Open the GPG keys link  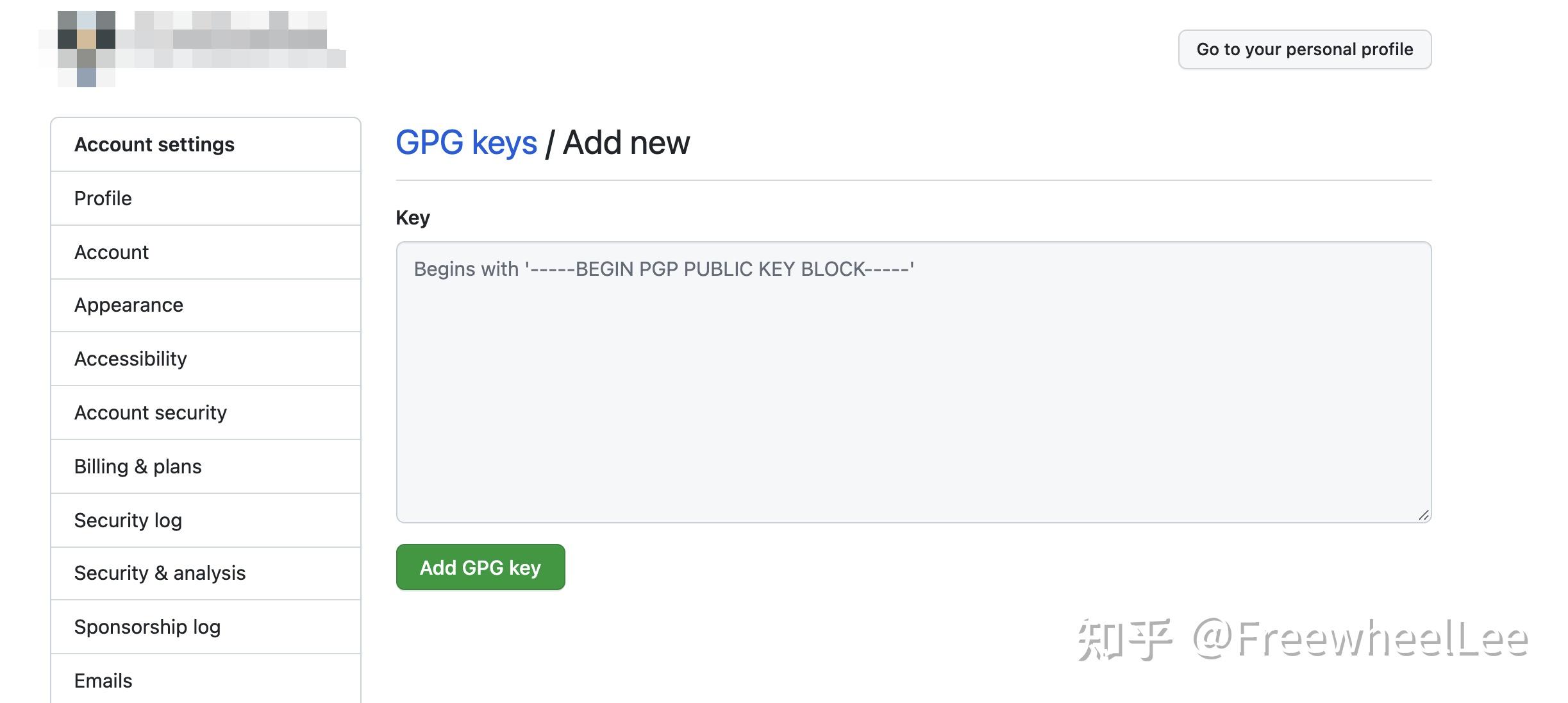click(466, 142)
